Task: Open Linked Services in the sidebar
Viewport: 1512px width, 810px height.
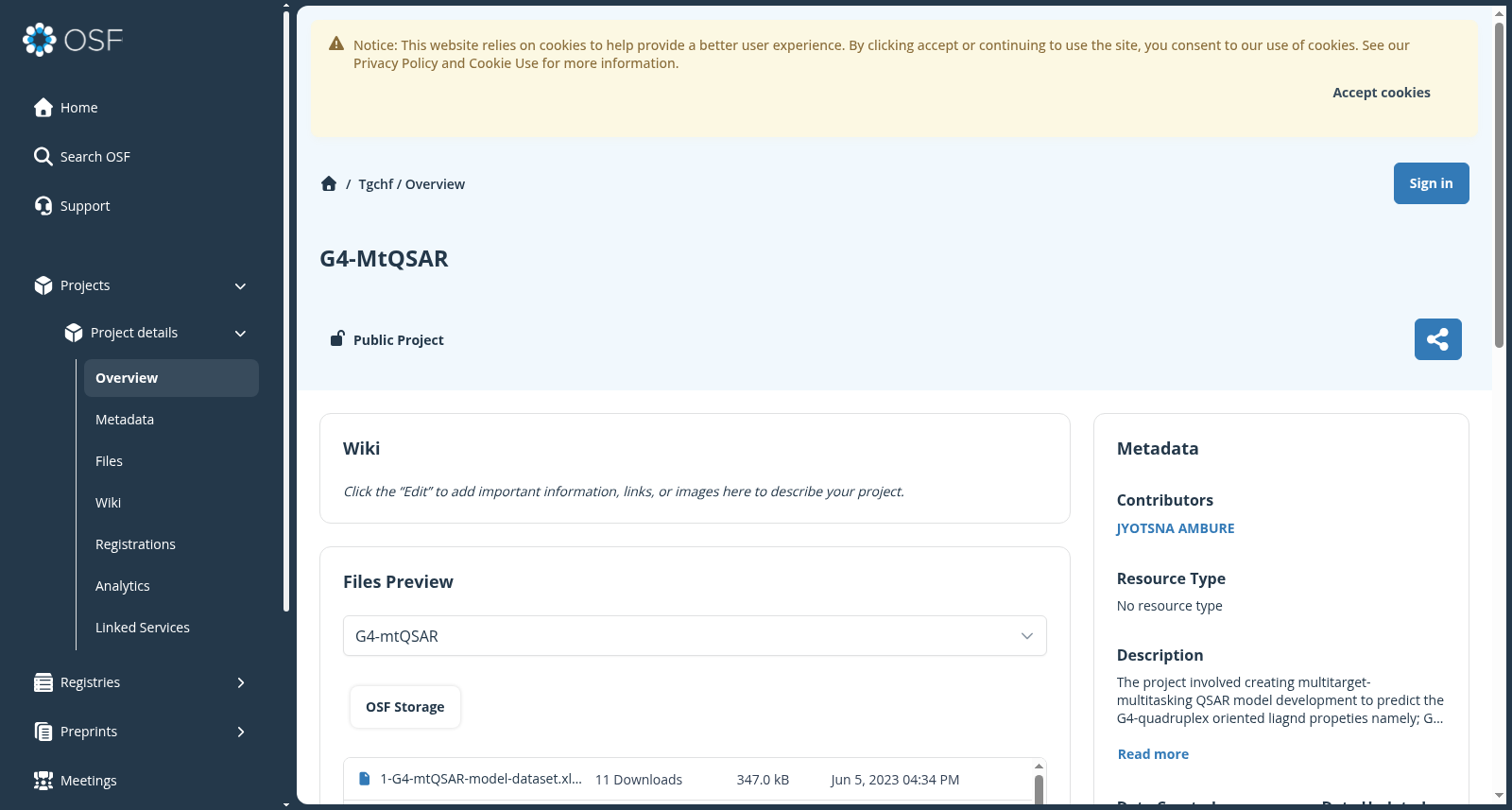Action: [143, 628]
